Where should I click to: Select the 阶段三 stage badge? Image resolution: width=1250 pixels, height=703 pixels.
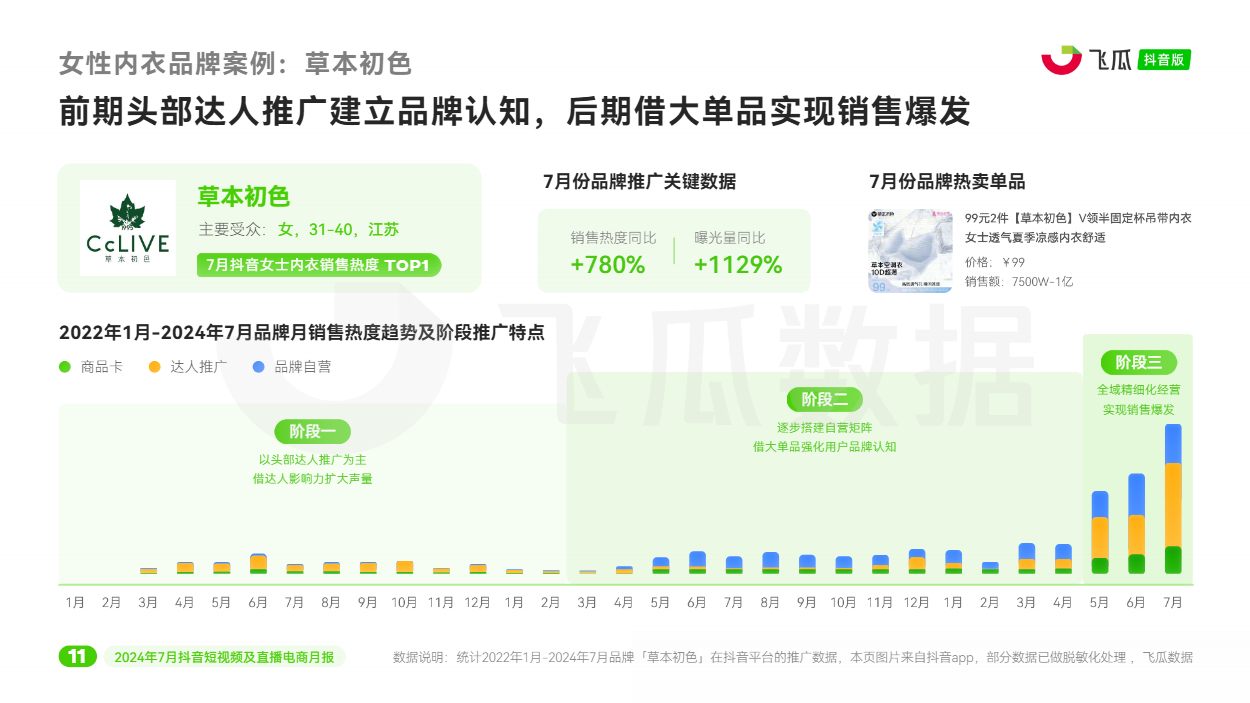coord(1138,362)
